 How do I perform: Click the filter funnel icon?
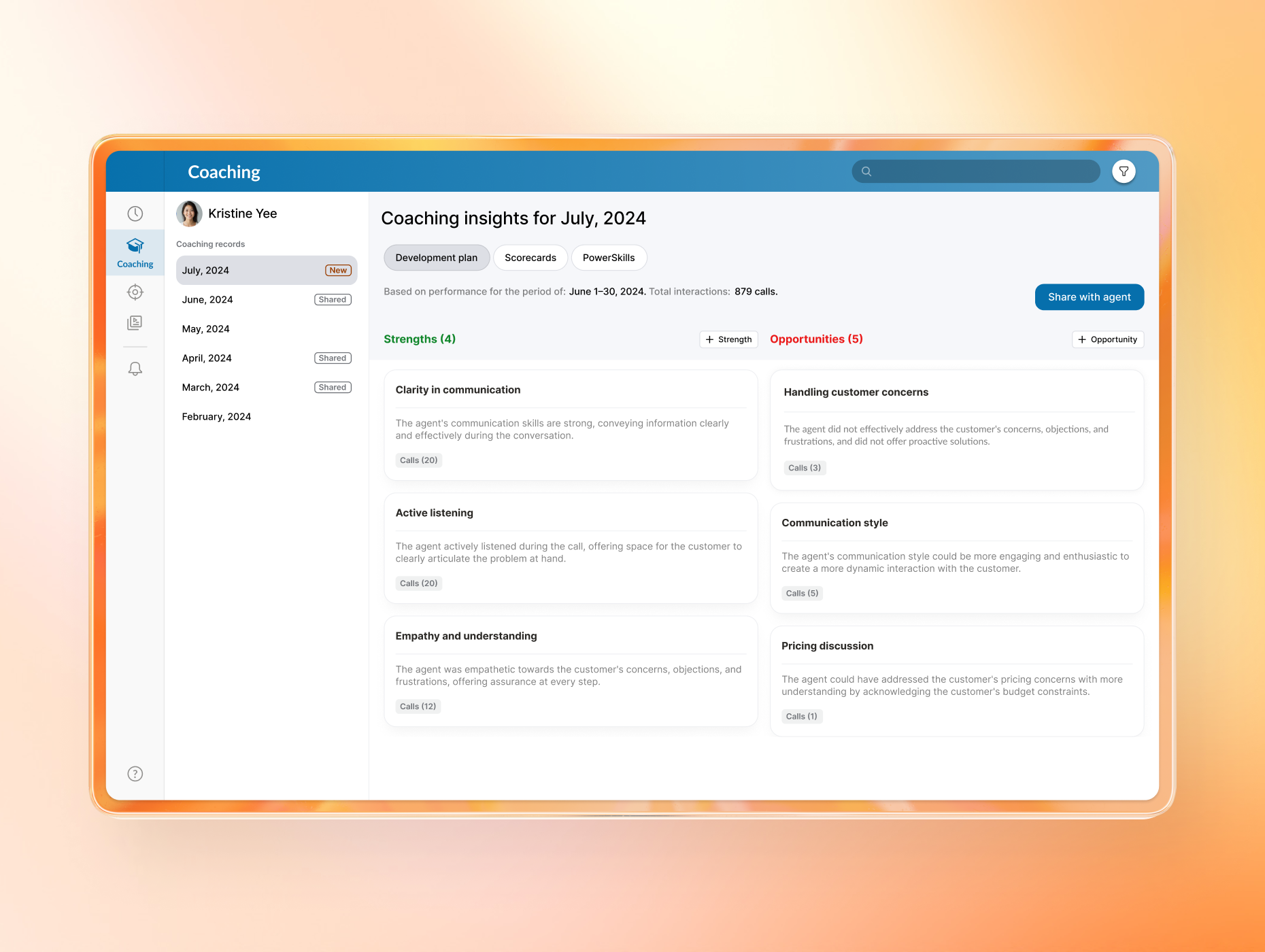point(1124,171)
